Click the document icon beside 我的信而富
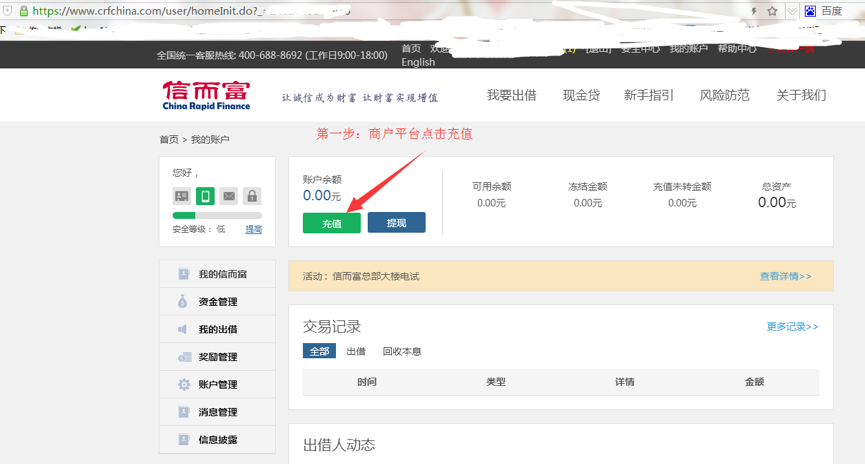865x464 pixels. coord(184,274)
